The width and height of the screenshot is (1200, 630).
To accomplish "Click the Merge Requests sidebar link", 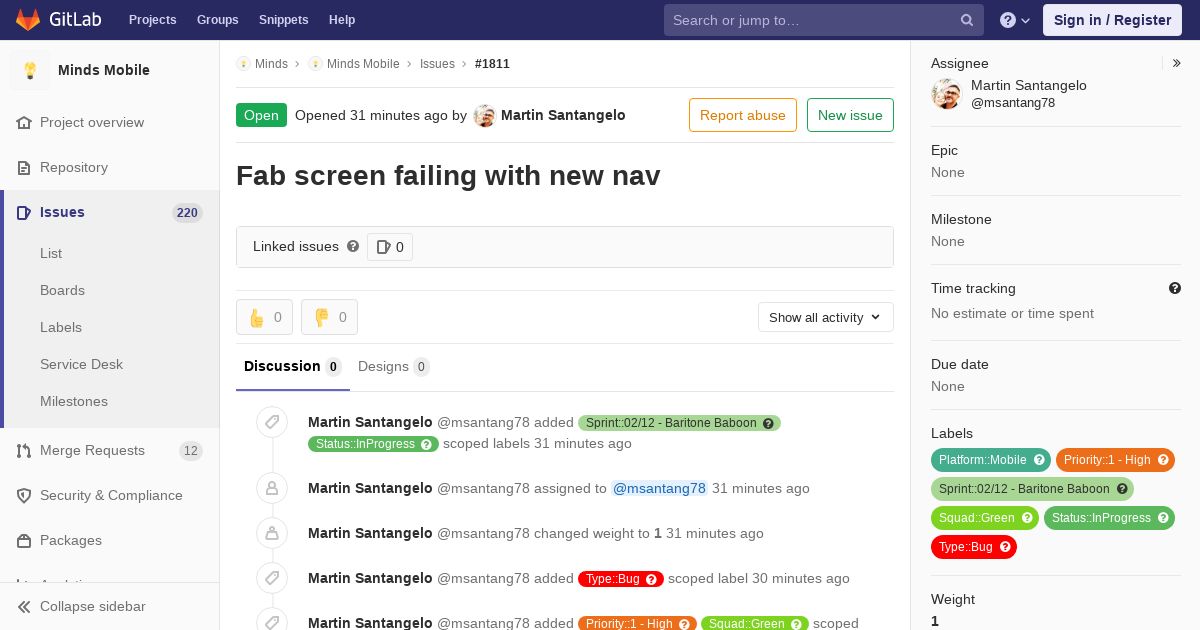I will tap(92, 450).
